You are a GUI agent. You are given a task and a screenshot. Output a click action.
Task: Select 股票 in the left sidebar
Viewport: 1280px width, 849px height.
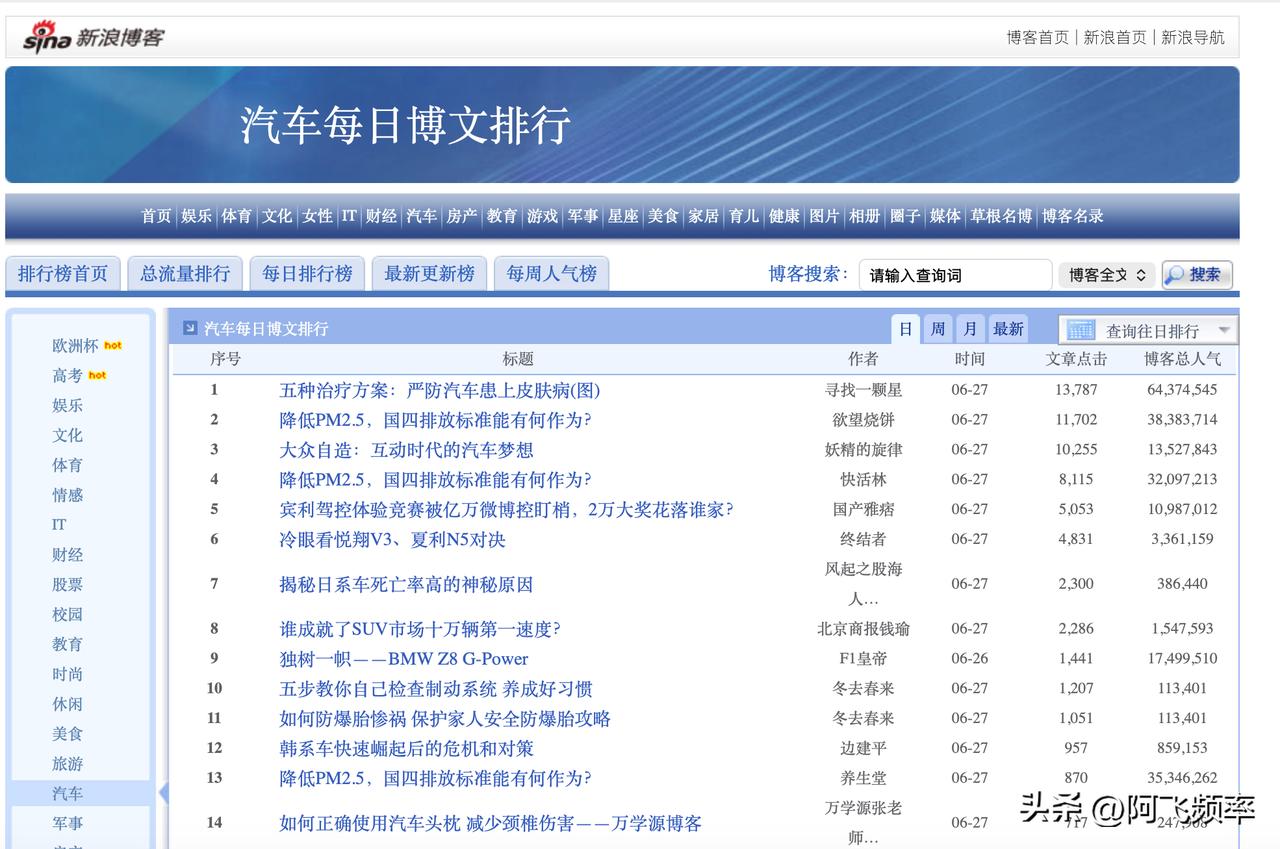pyautogui.click(x=68, y=585)
